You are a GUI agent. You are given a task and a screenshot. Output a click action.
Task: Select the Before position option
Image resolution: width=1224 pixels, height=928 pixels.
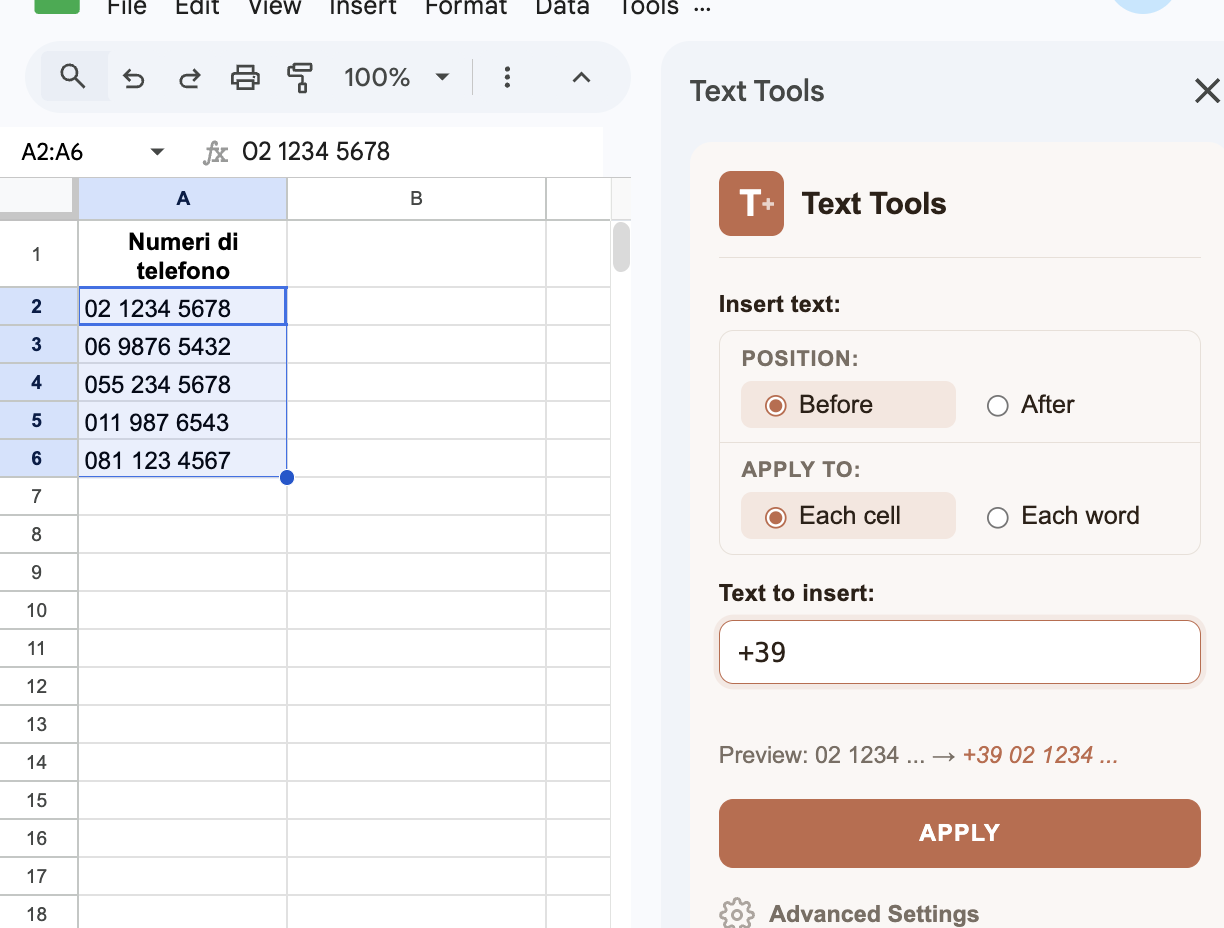(x=775, y=405)
